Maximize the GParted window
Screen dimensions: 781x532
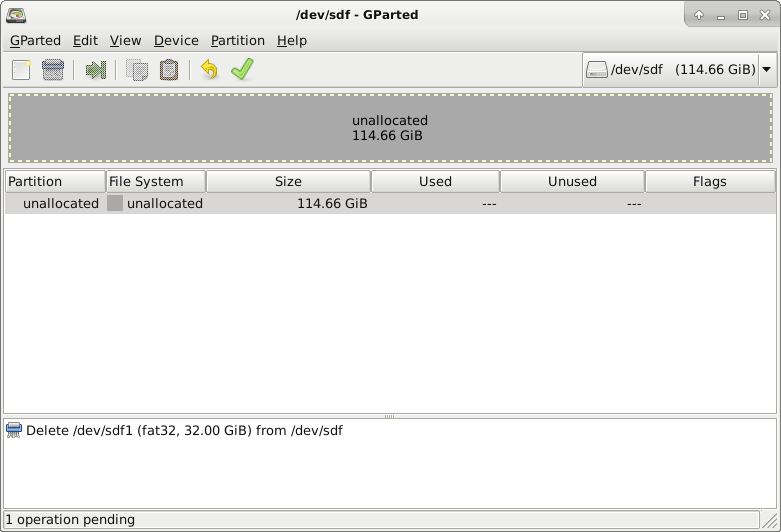(743, 15)
